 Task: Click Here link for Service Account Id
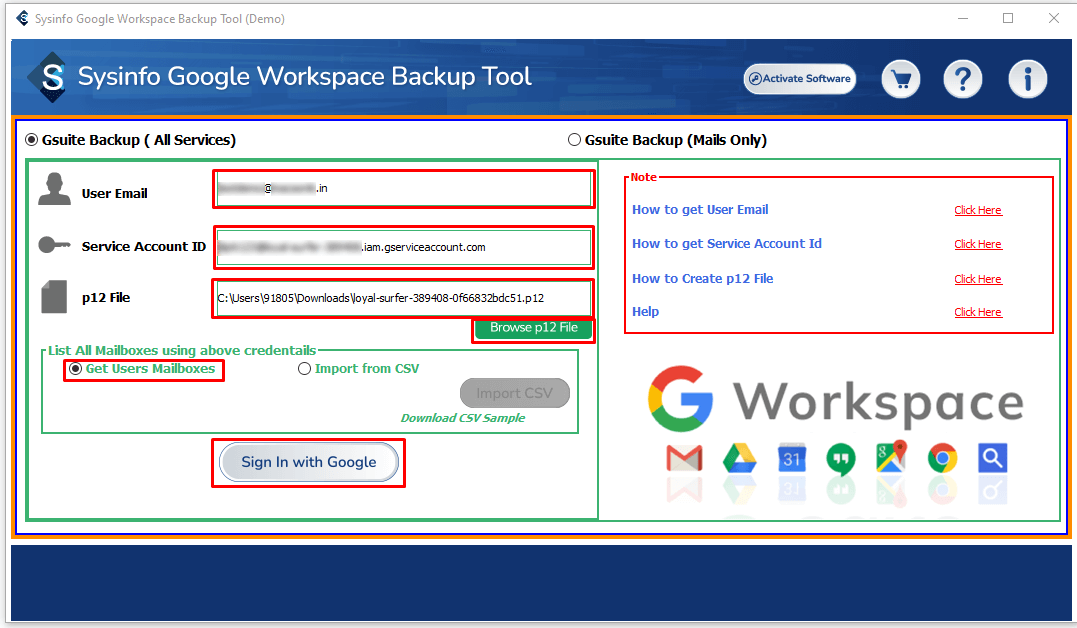(x=977, y=245)
